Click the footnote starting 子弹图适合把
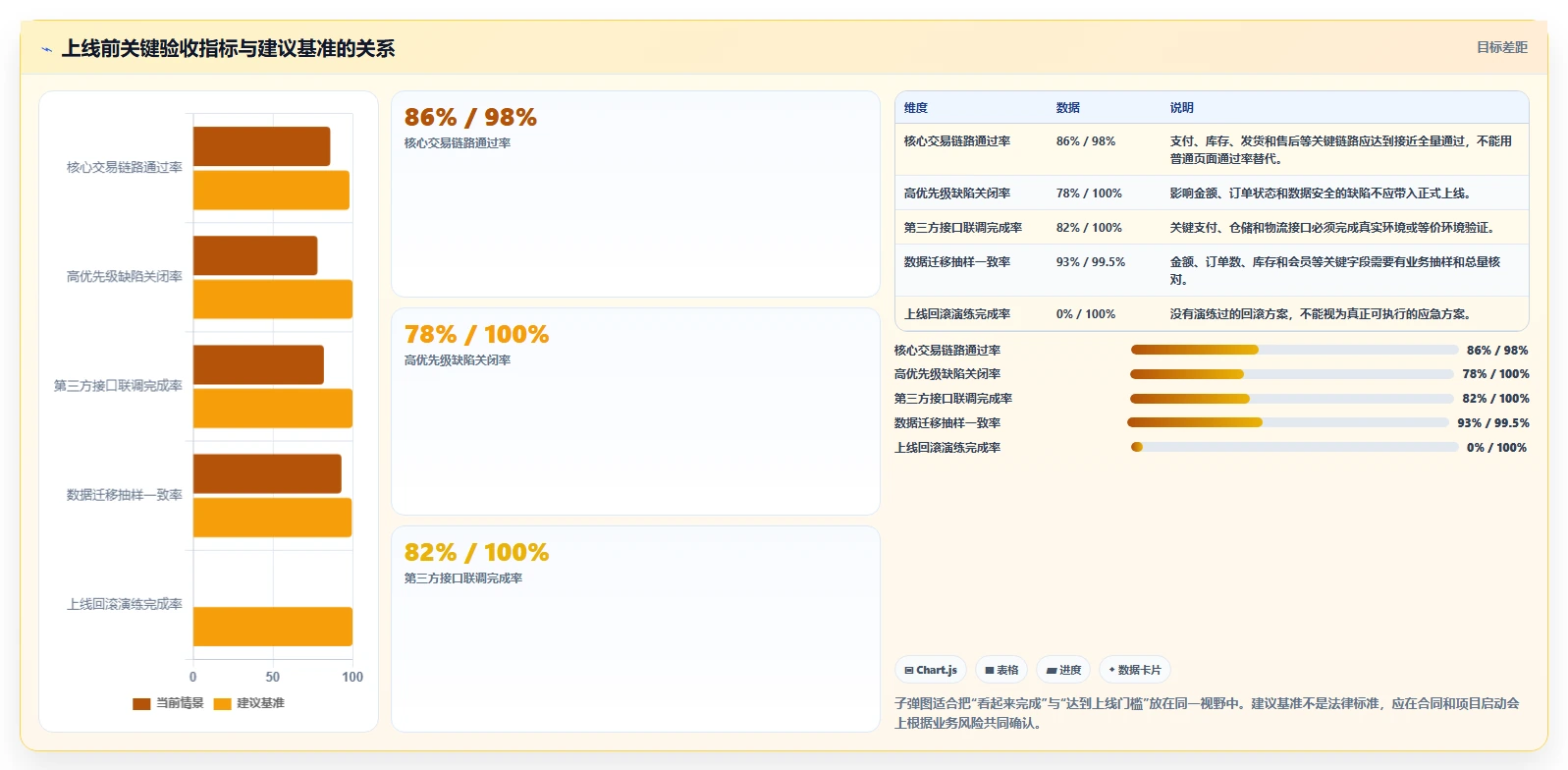Viewport: 1568px width, 770px height. (x=1207, y=713)
